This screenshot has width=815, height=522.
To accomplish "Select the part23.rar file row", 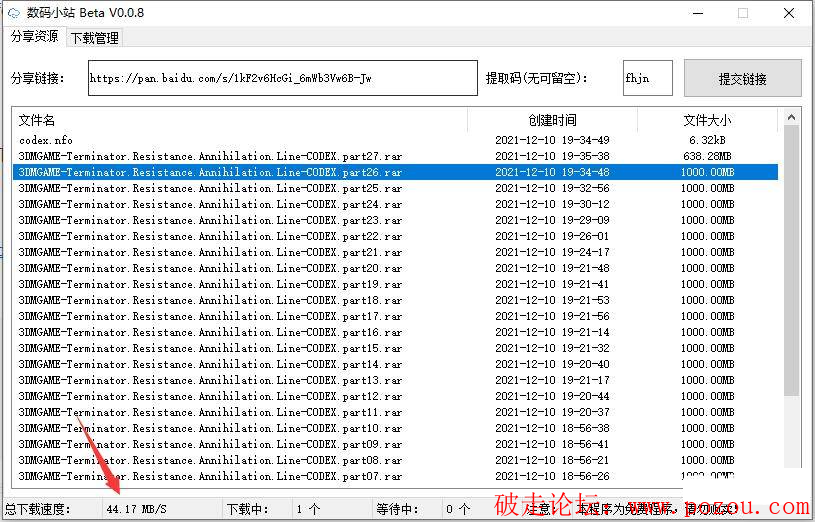I will 396,220.
